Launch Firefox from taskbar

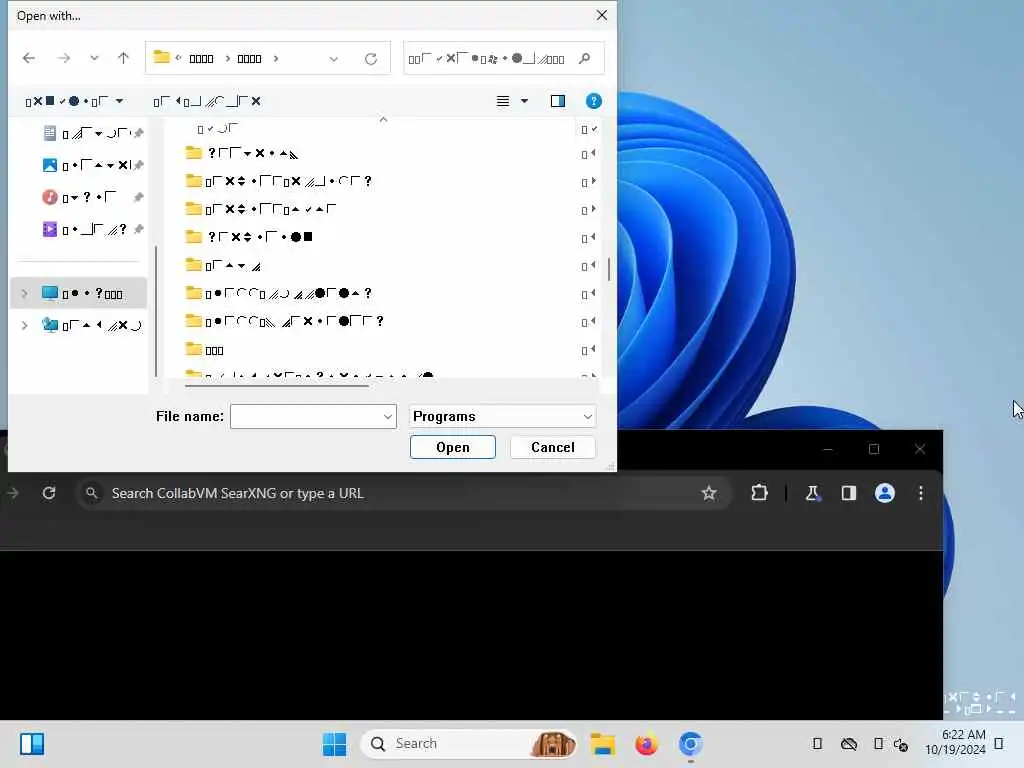646,744
